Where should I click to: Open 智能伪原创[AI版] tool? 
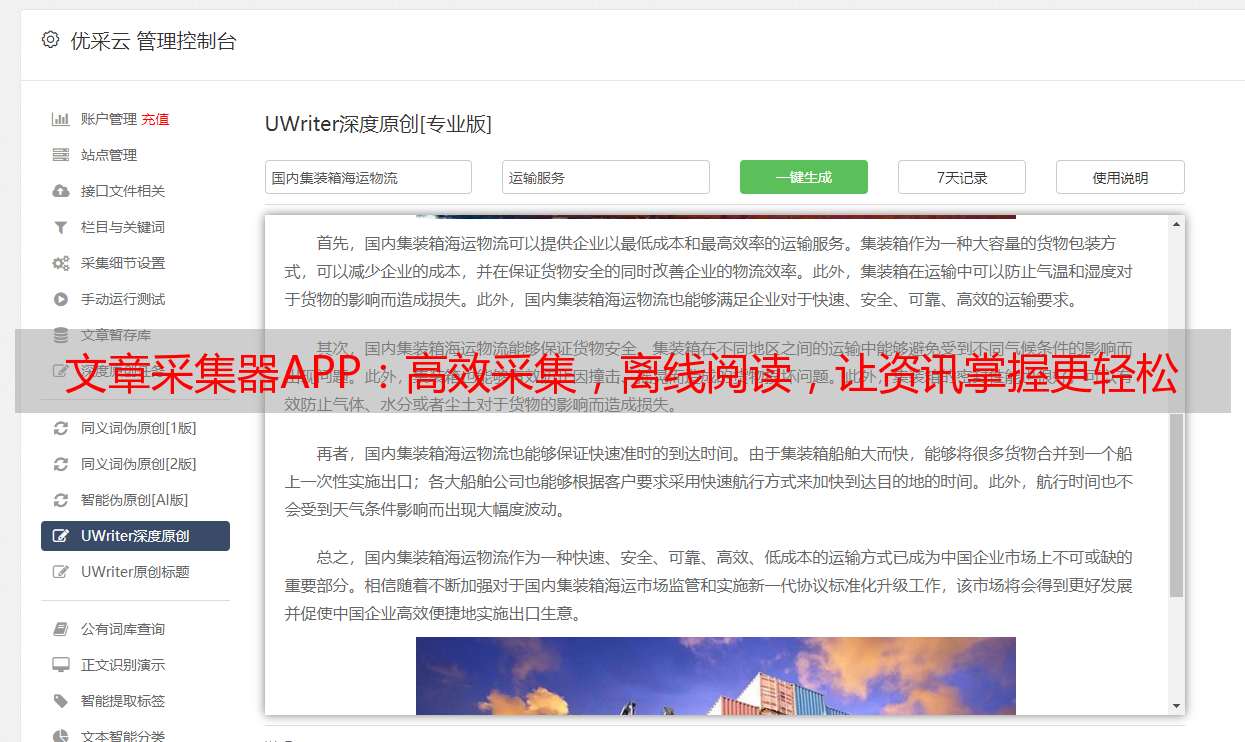click(135, 500)
